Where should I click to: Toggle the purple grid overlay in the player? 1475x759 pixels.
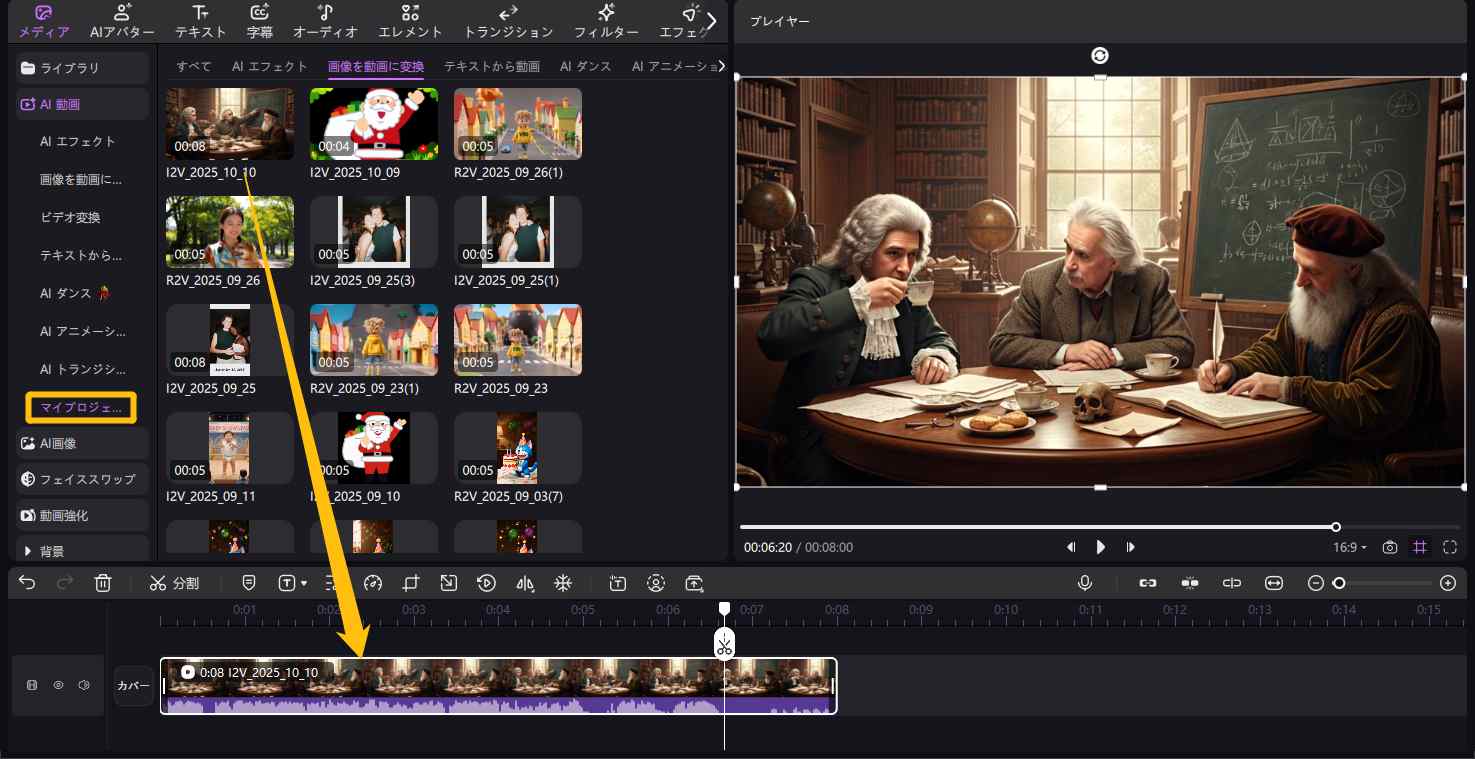click(x=1419, y=547)
